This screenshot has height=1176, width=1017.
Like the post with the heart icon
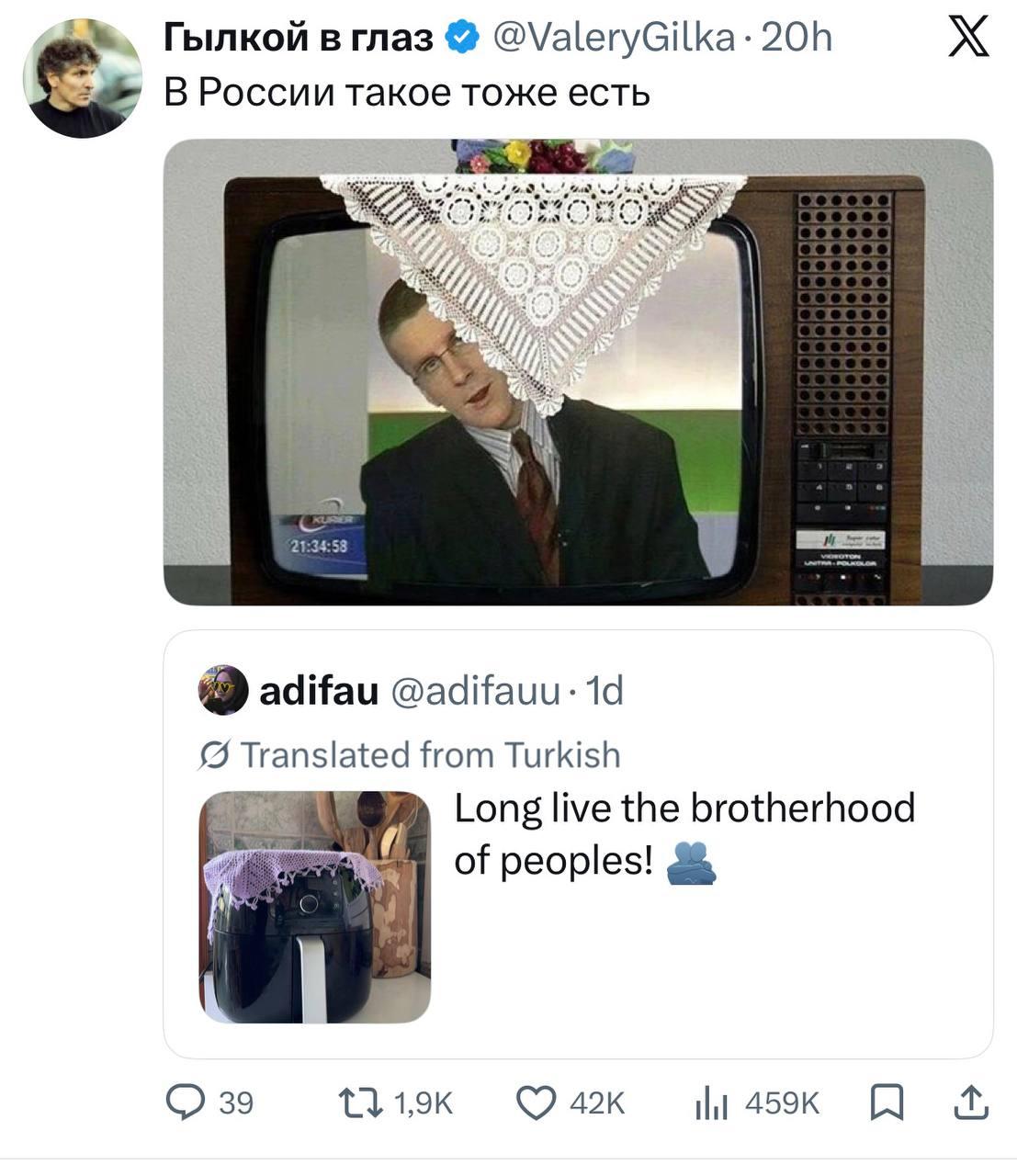(537, 1102)
